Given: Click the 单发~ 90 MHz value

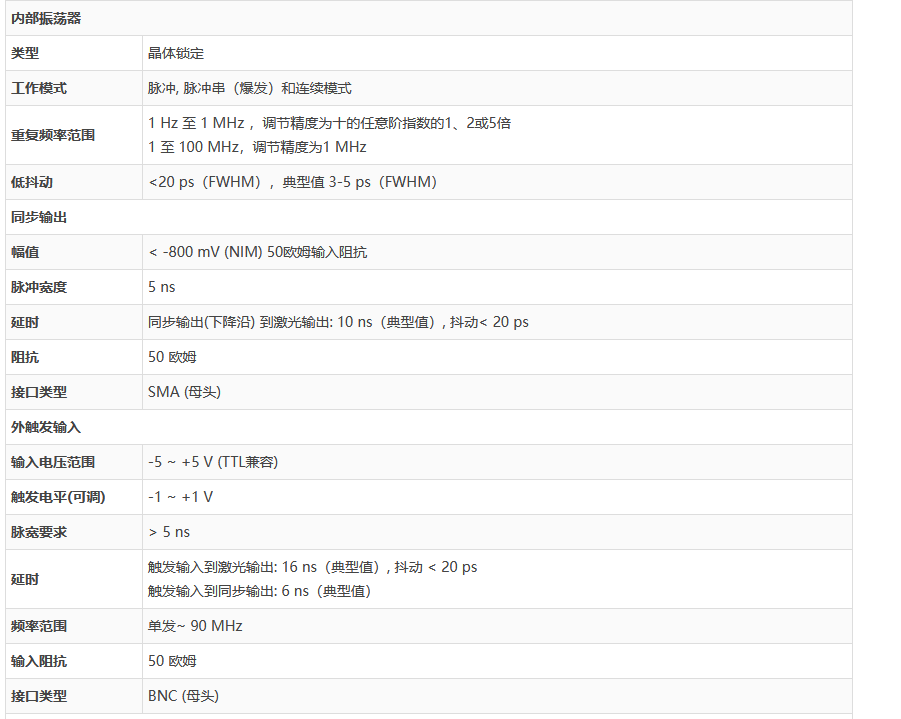Looking at the screenshot, I should (195, 626).
